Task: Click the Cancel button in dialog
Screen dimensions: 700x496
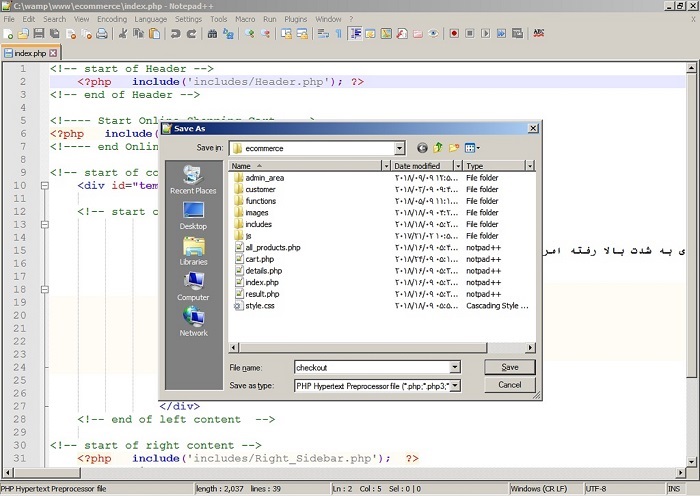Action: [x=510, y=385]
